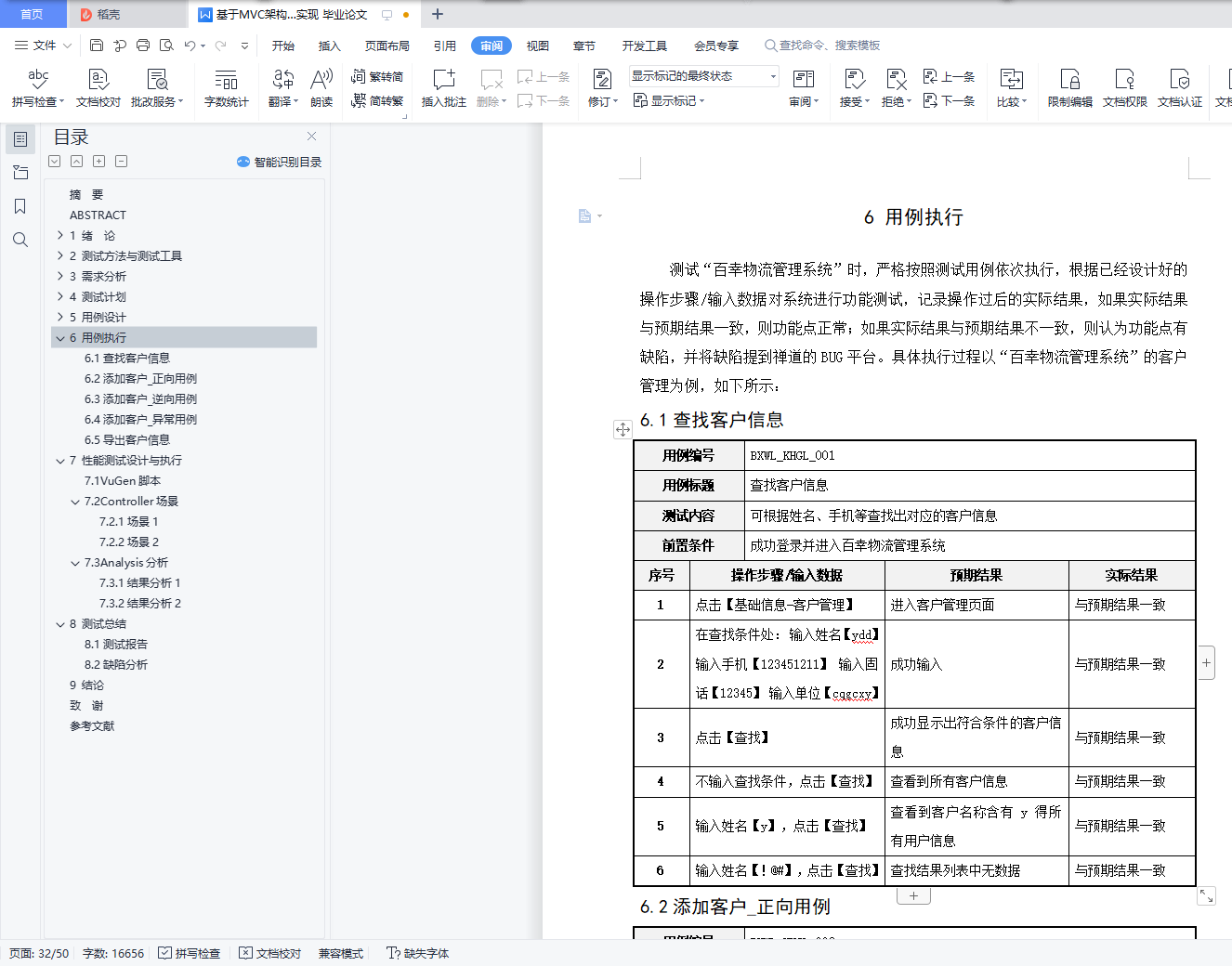Image resolution: width=1232 pixels, height=966 pixels.
Task: Open the chapter navigation sidebar icon
Action: tap(20, 173)
